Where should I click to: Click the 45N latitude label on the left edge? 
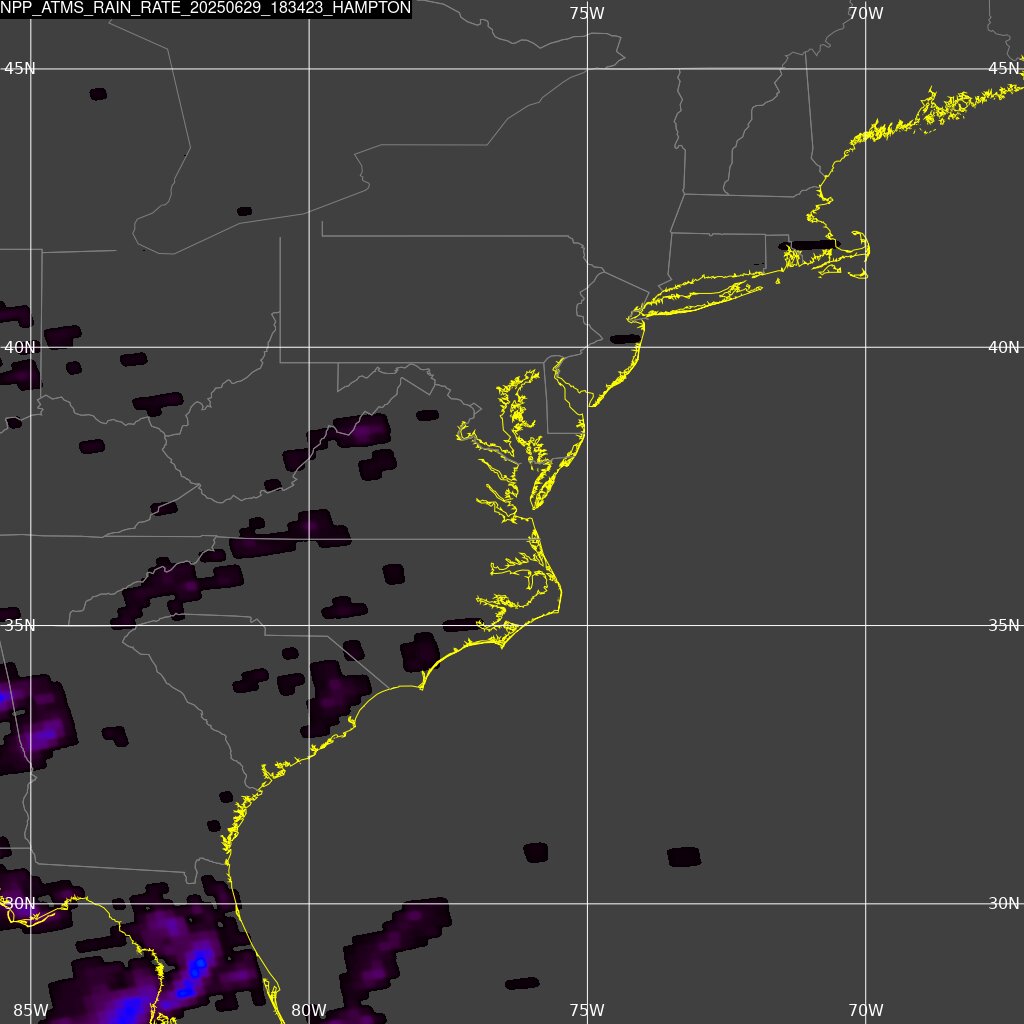tap(20, 69)
